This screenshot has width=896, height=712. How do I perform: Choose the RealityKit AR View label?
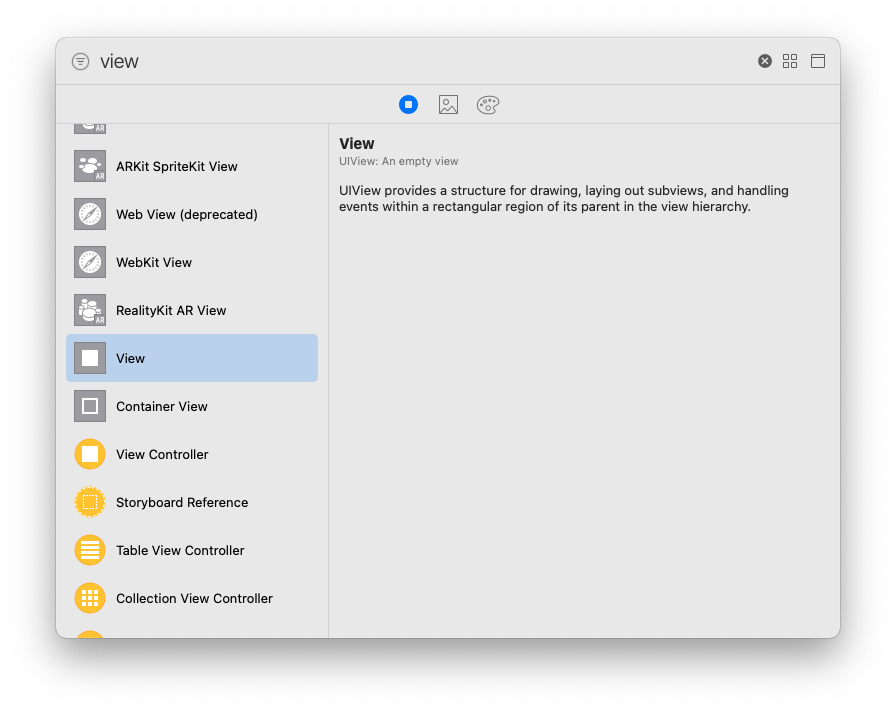click(171, 310)
